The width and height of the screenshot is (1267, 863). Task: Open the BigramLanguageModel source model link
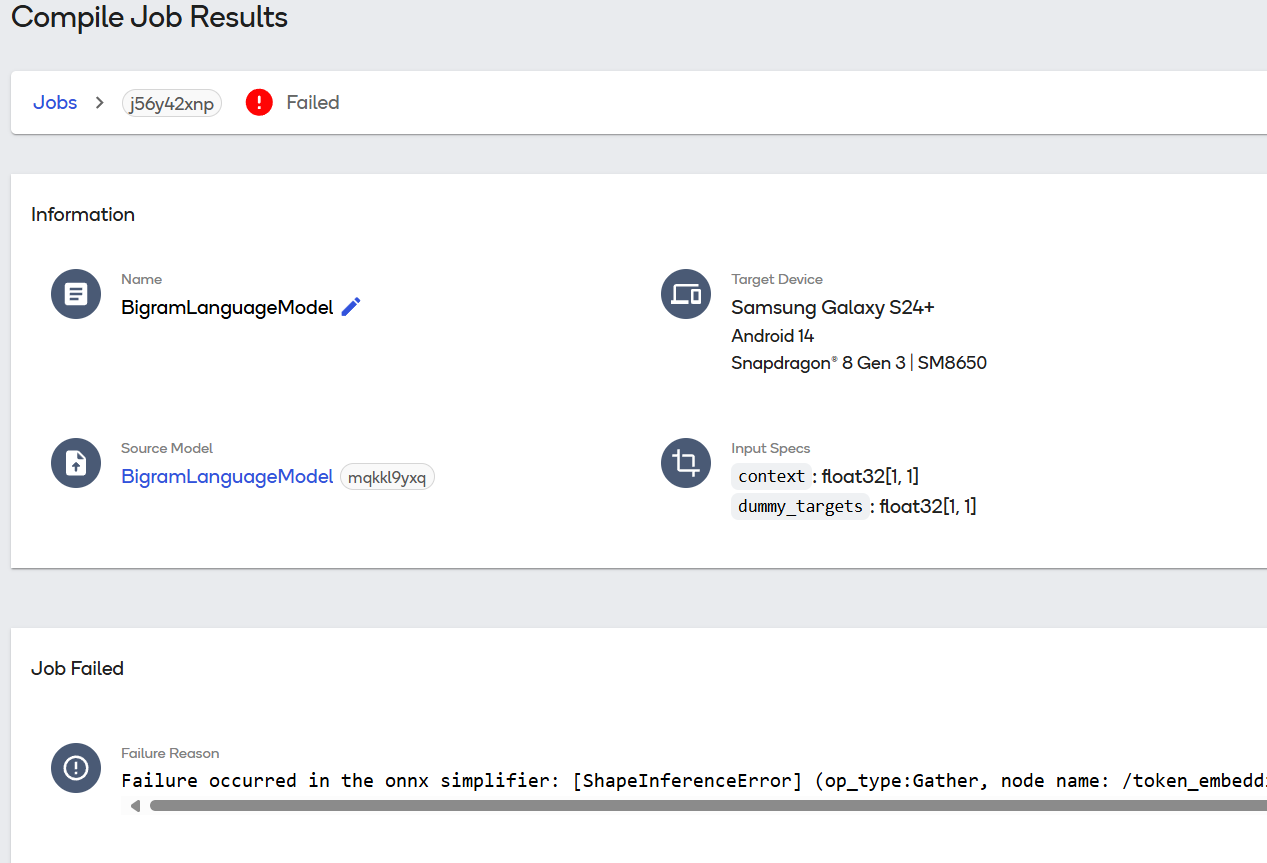(x=227, y=477)
